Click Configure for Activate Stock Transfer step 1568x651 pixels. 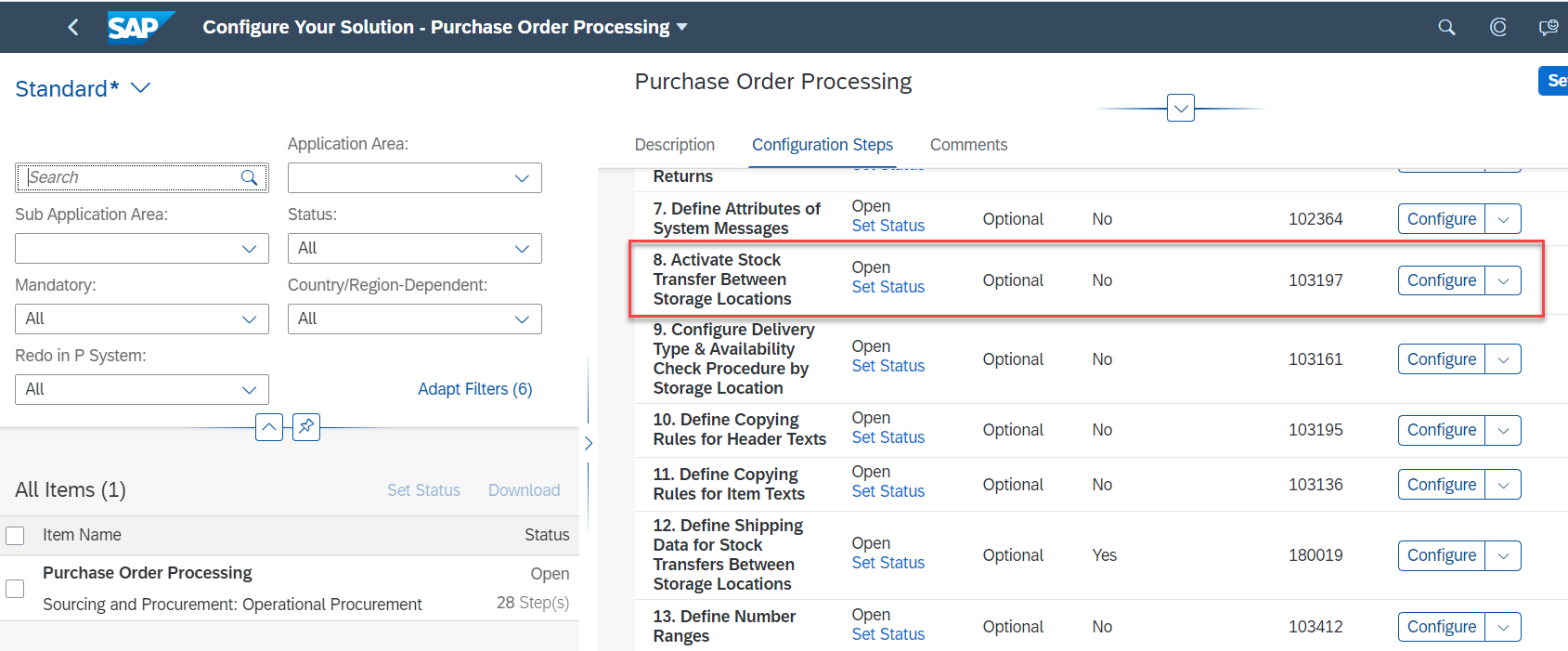coord(1442,280)
